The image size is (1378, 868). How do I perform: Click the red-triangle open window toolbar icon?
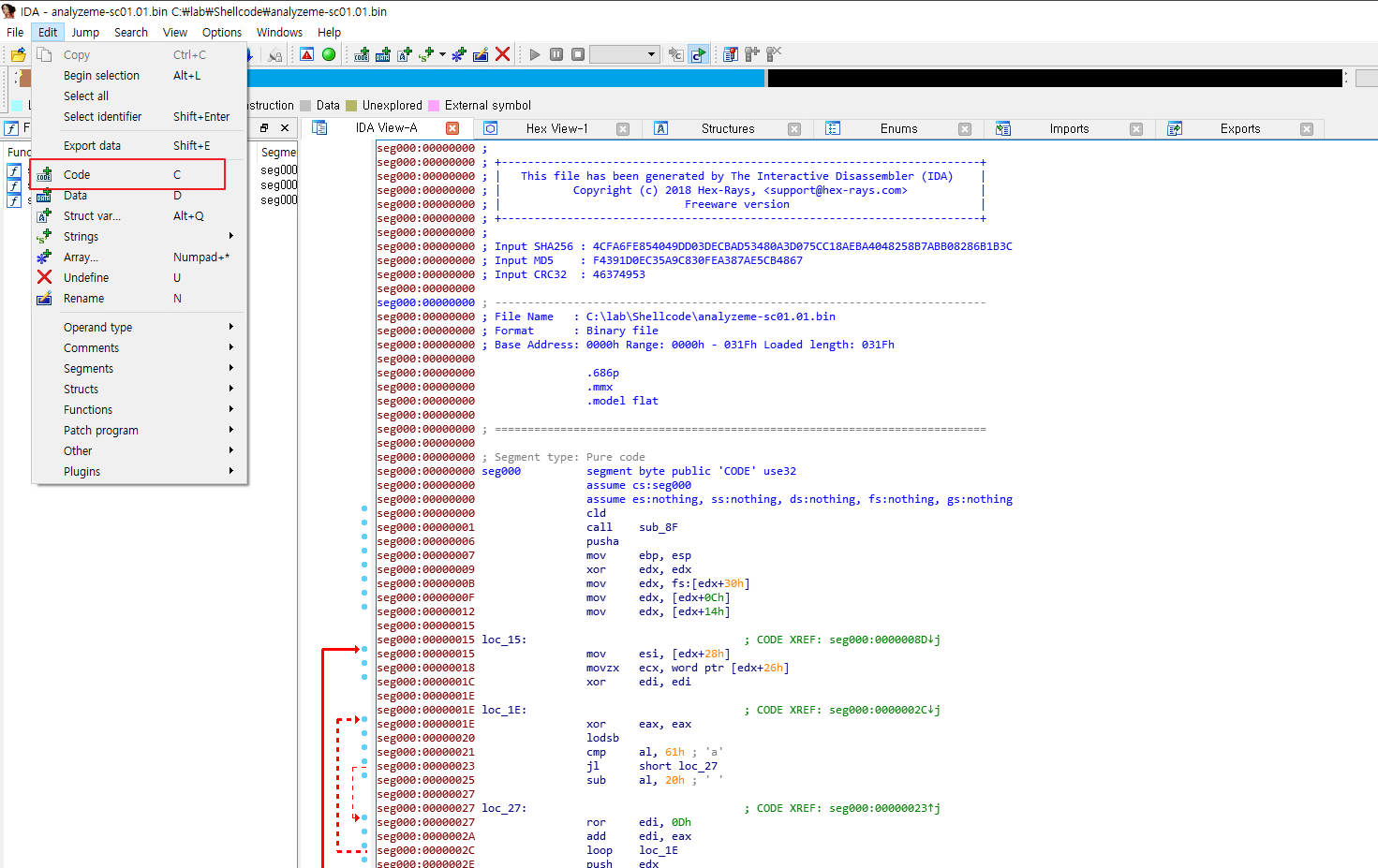pos(306,54)
